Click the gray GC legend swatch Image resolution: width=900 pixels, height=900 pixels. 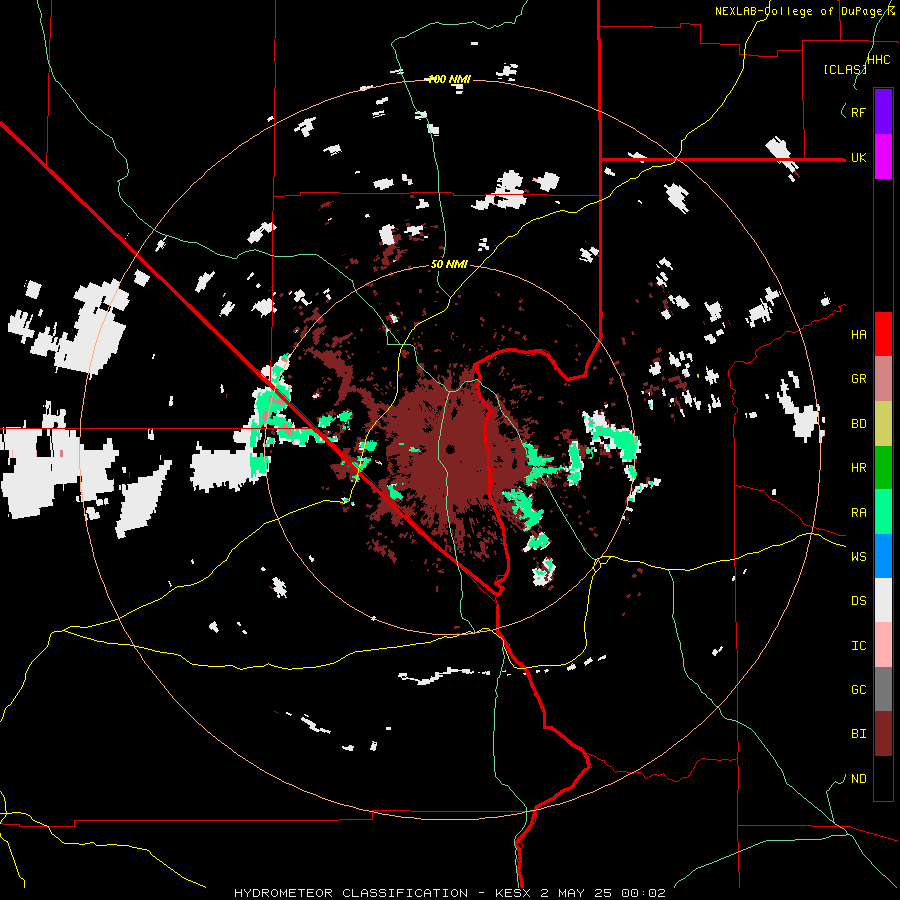pos(883,689)
